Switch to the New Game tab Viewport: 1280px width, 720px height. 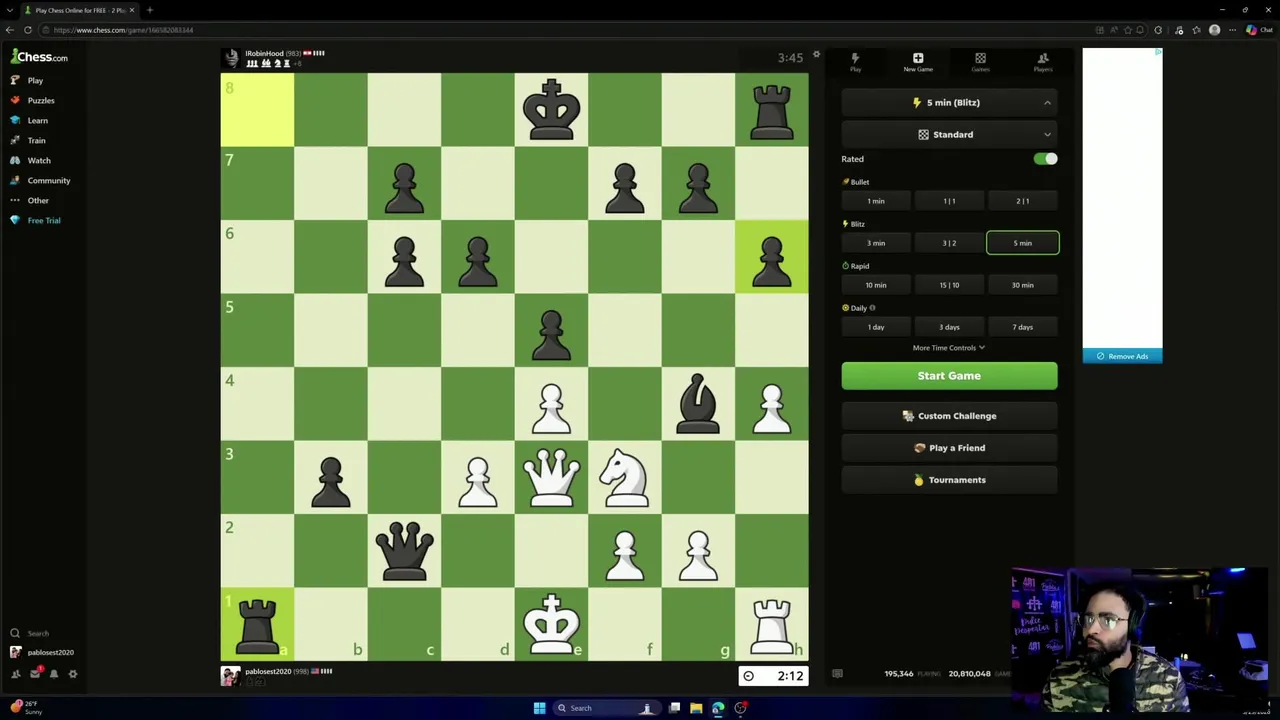coord(918,62)
